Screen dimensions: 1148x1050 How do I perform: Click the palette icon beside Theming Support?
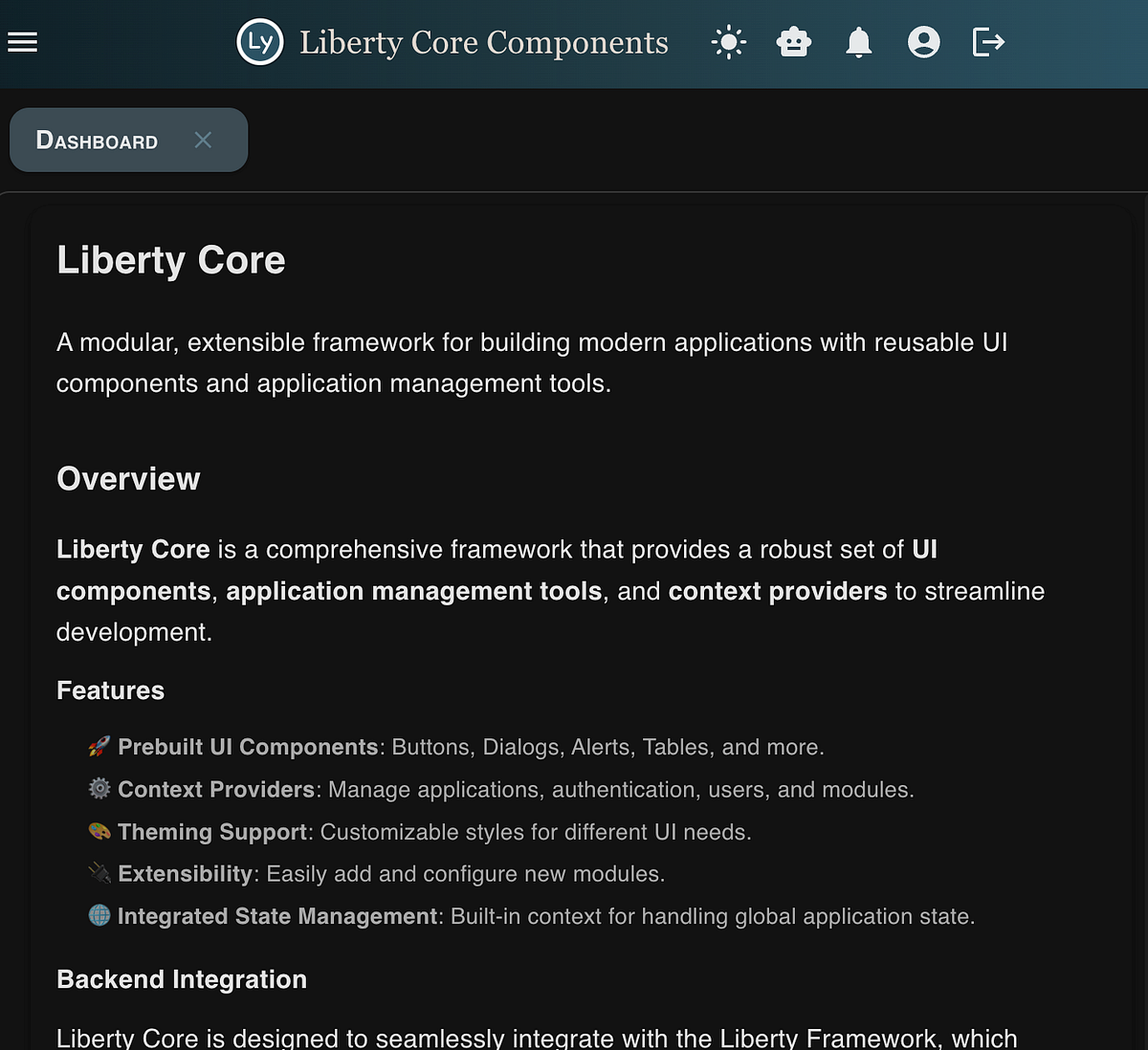pos(99,831)
